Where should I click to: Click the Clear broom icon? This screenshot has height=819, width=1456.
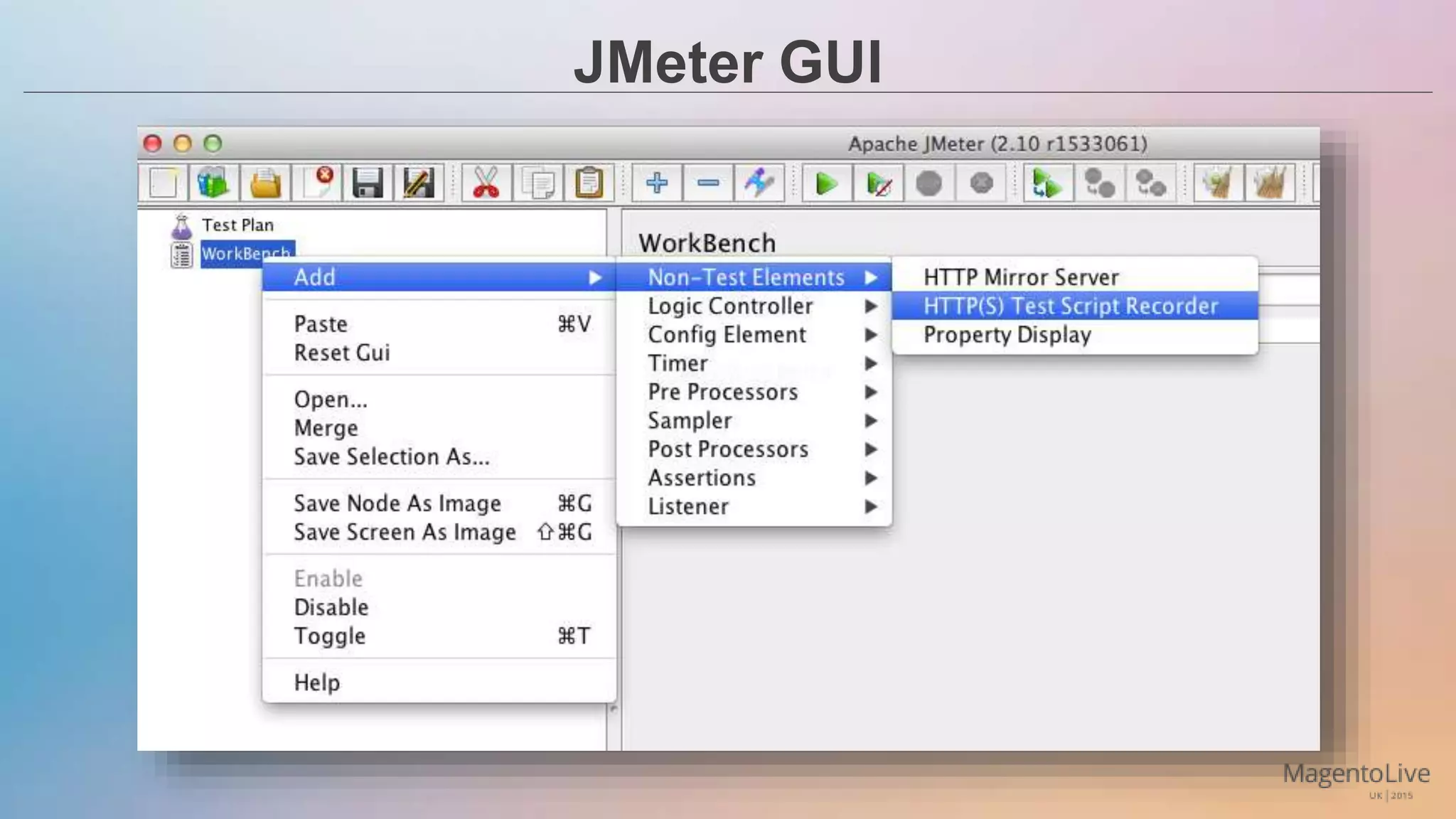pos(1219,183)
